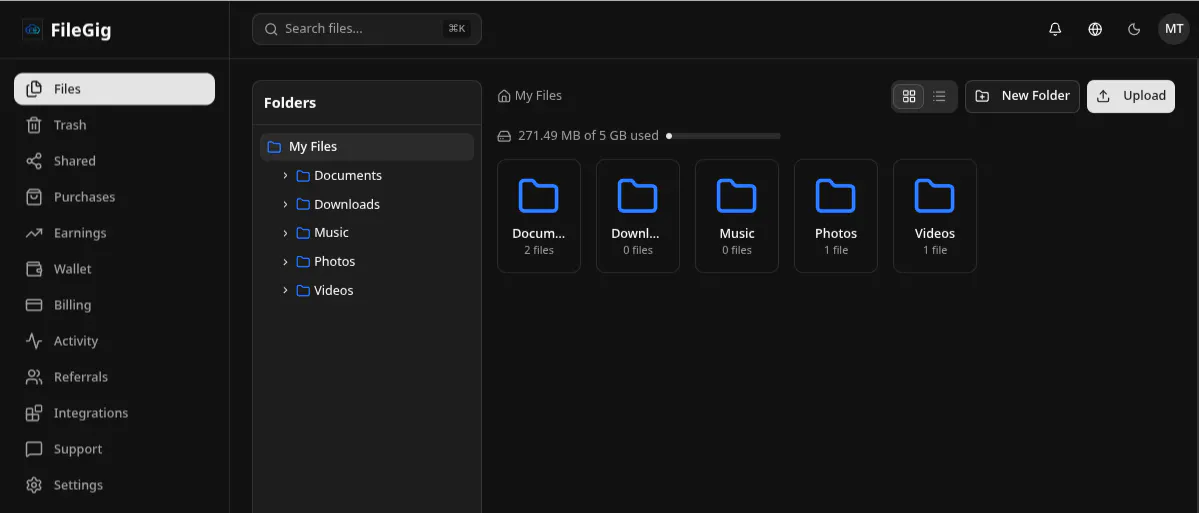Expand the Photos tree chevron

[285, 261]
